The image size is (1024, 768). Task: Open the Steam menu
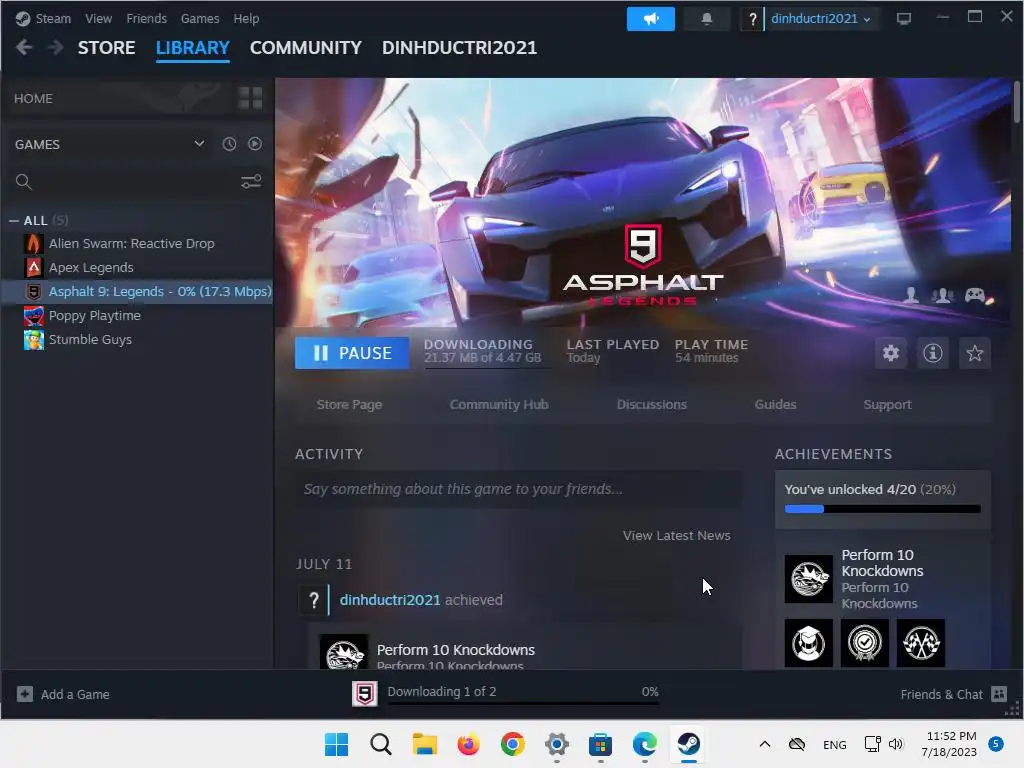53,19
